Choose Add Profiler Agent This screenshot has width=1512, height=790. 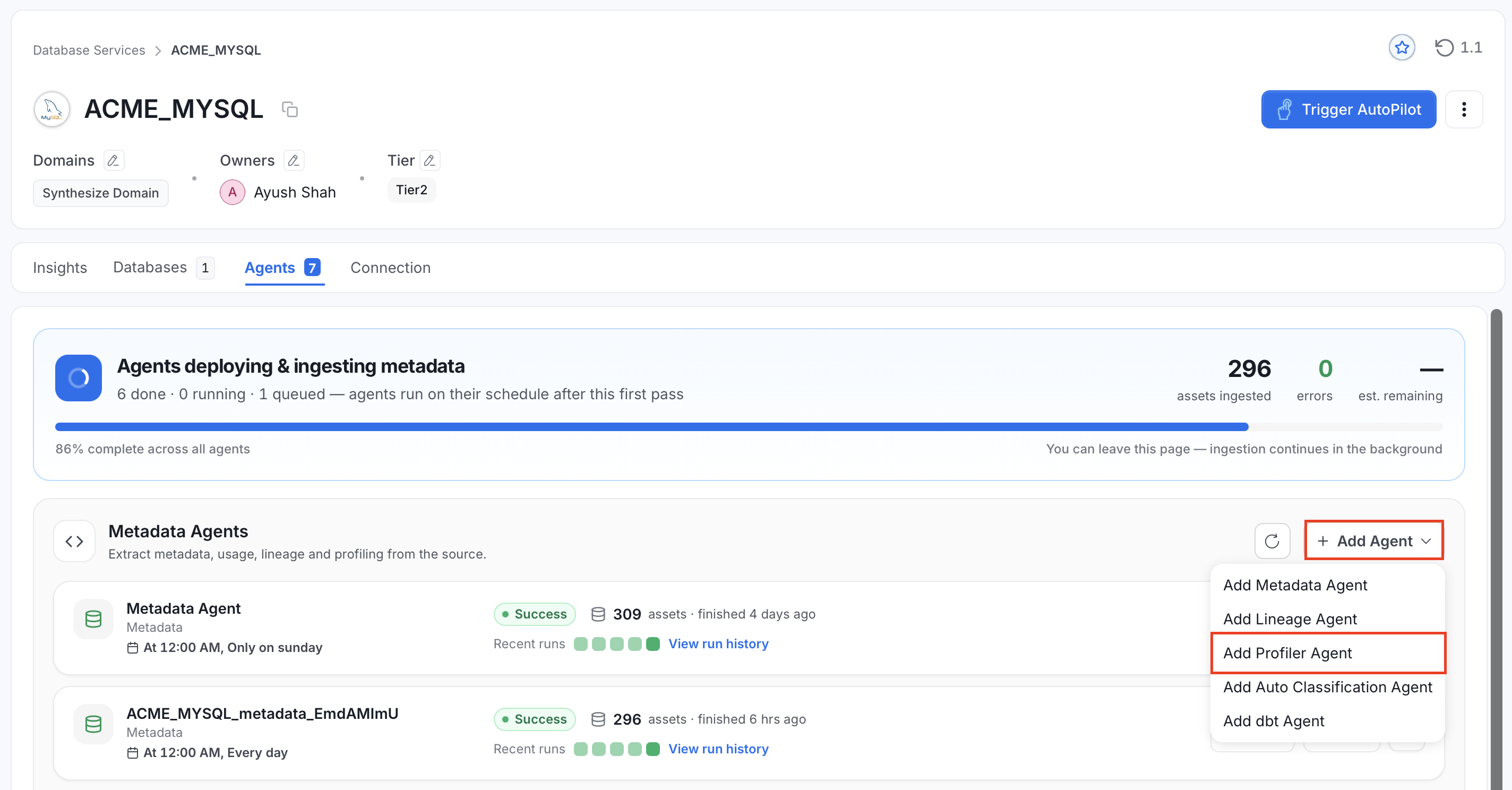point(1328,652)
